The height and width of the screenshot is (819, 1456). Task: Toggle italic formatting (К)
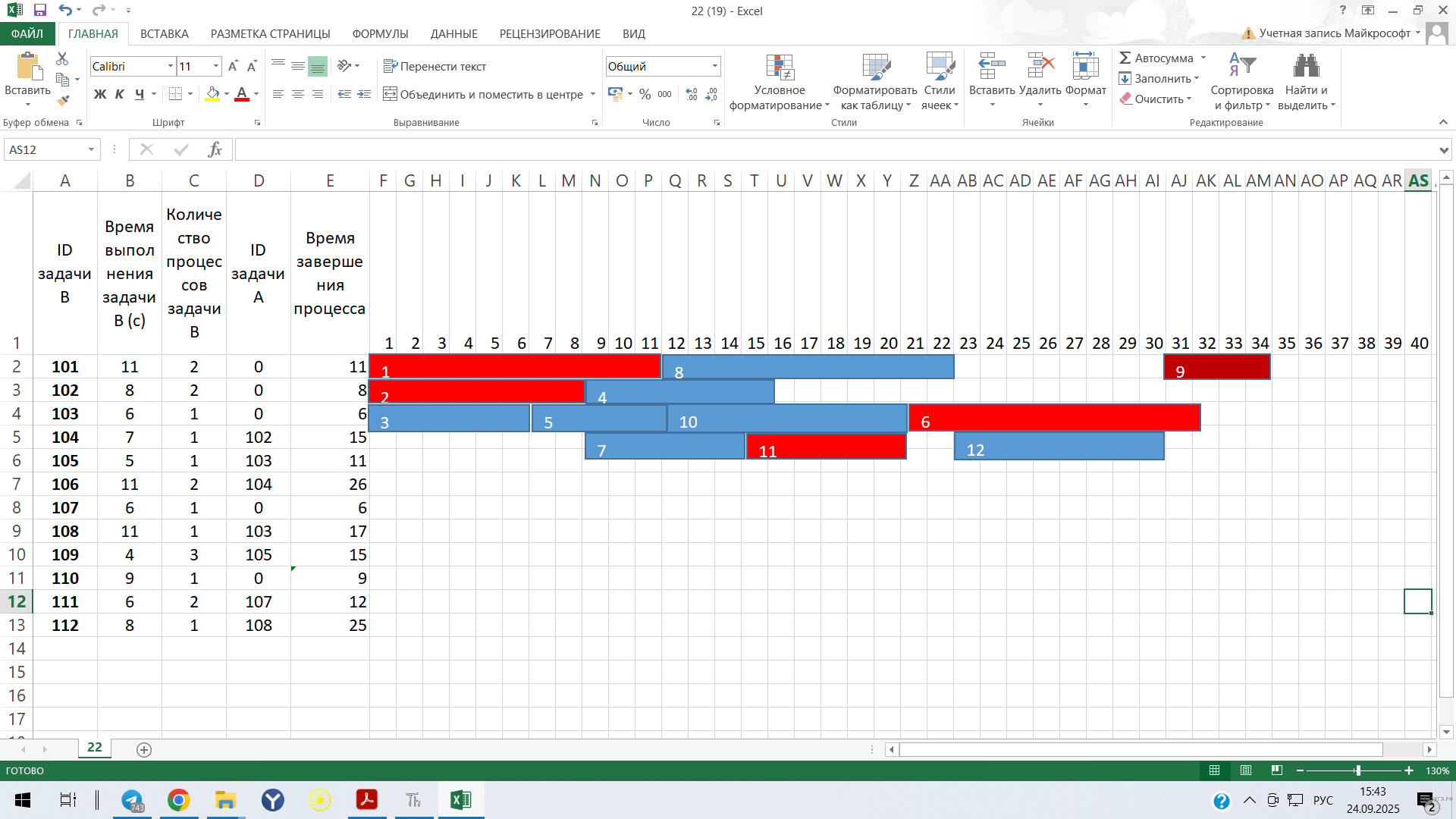tap(120, 94)
